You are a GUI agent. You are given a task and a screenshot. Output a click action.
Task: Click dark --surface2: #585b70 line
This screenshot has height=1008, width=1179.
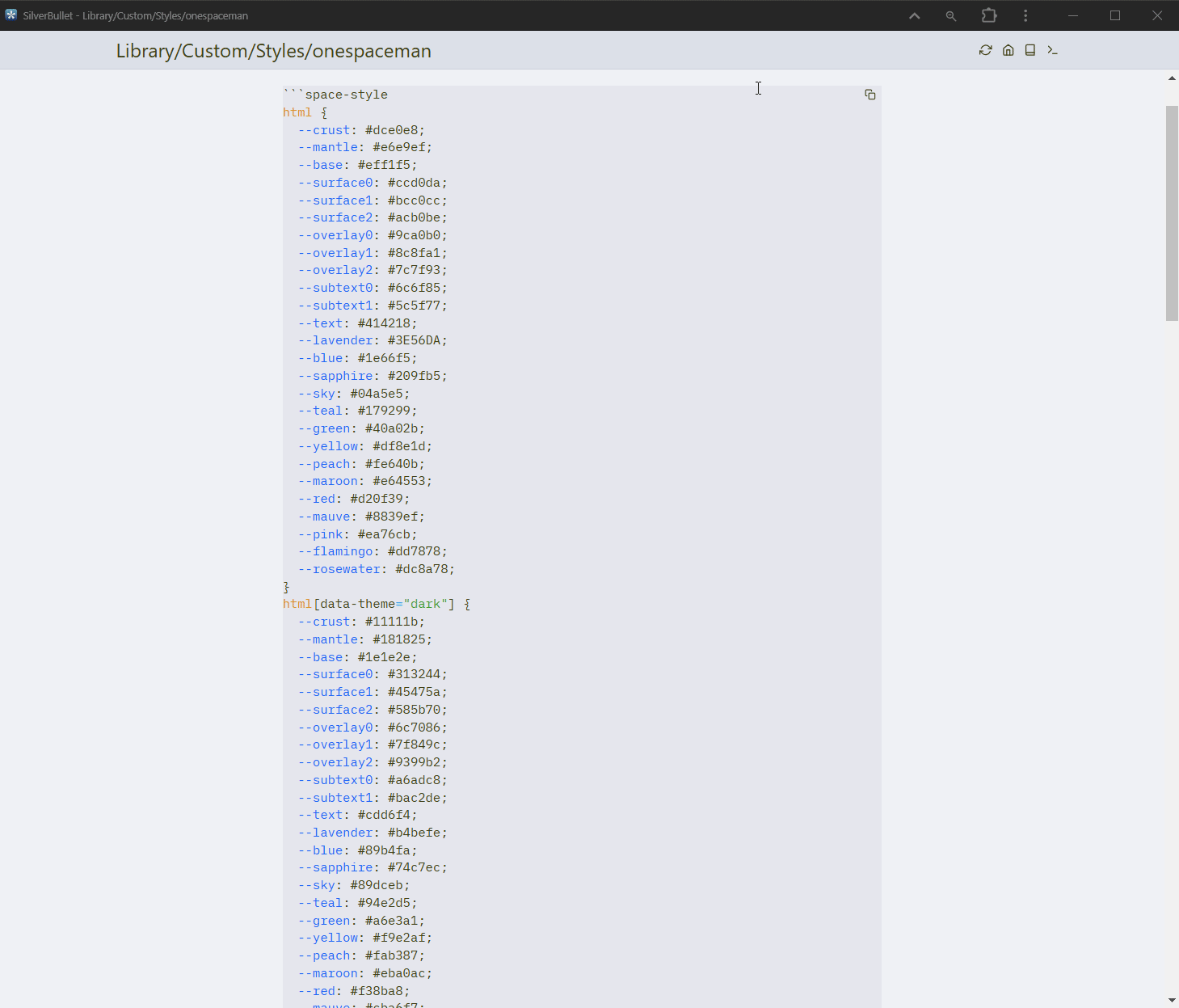pyautogui.click(x=373, y=710)
